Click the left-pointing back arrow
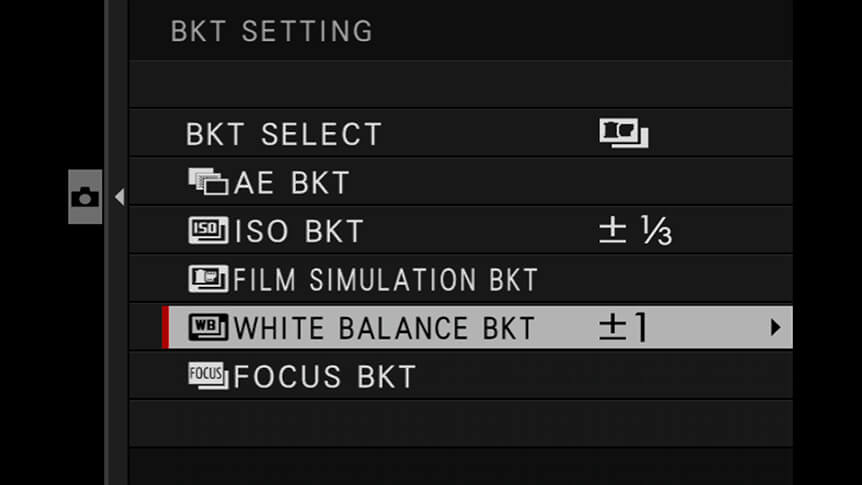Viewport: 862px width, 485px height. coord(119,197)
